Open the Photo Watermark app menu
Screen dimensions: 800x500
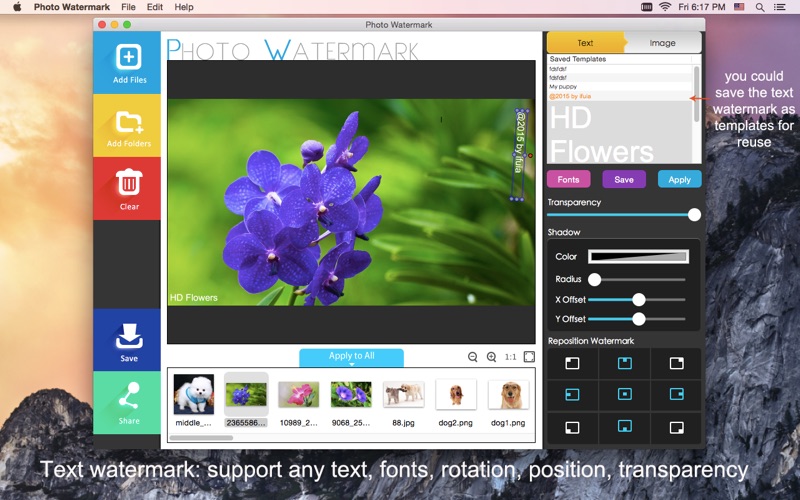pos(72,7)
